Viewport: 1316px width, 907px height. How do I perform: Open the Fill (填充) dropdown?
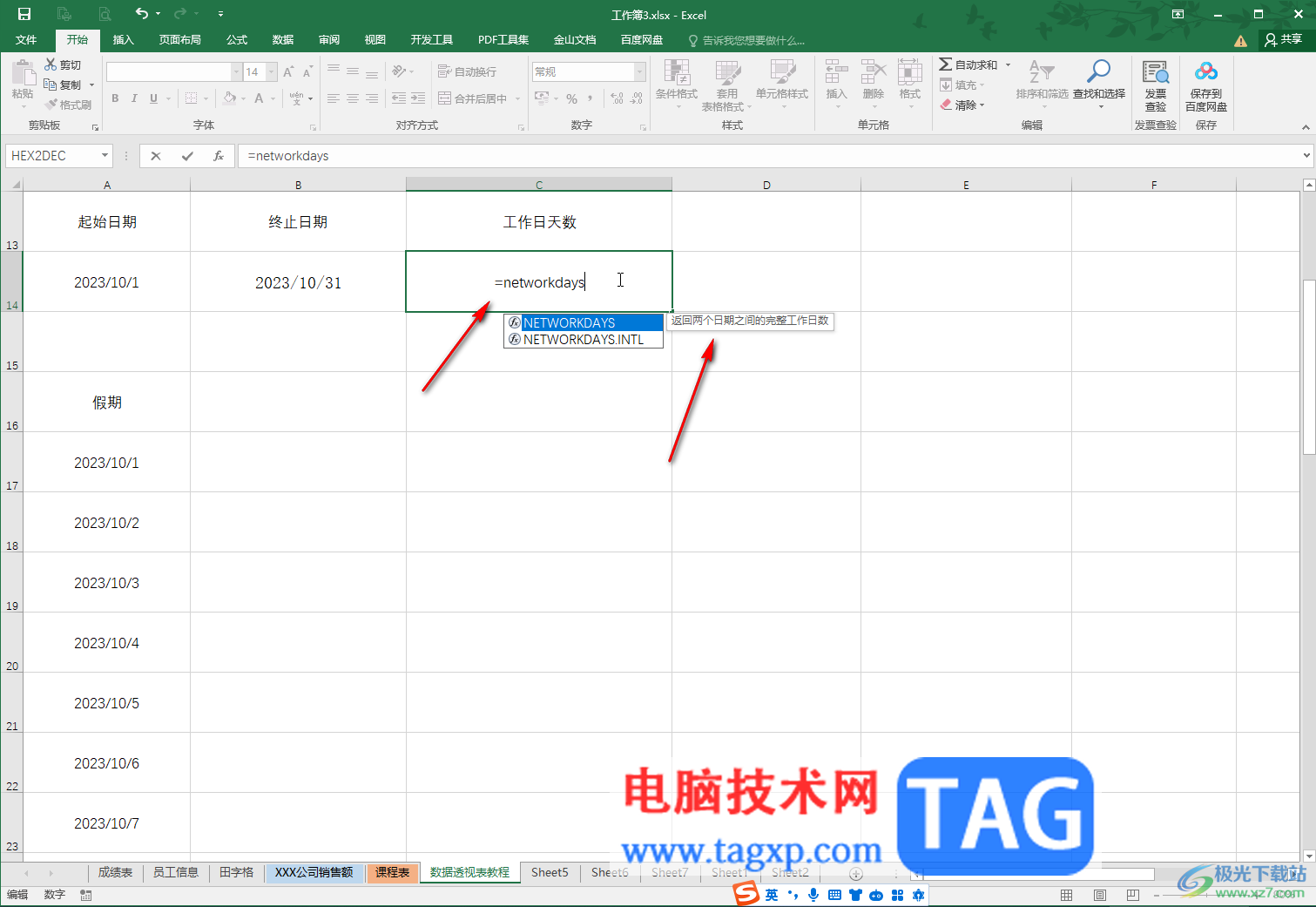coord(962,85)
